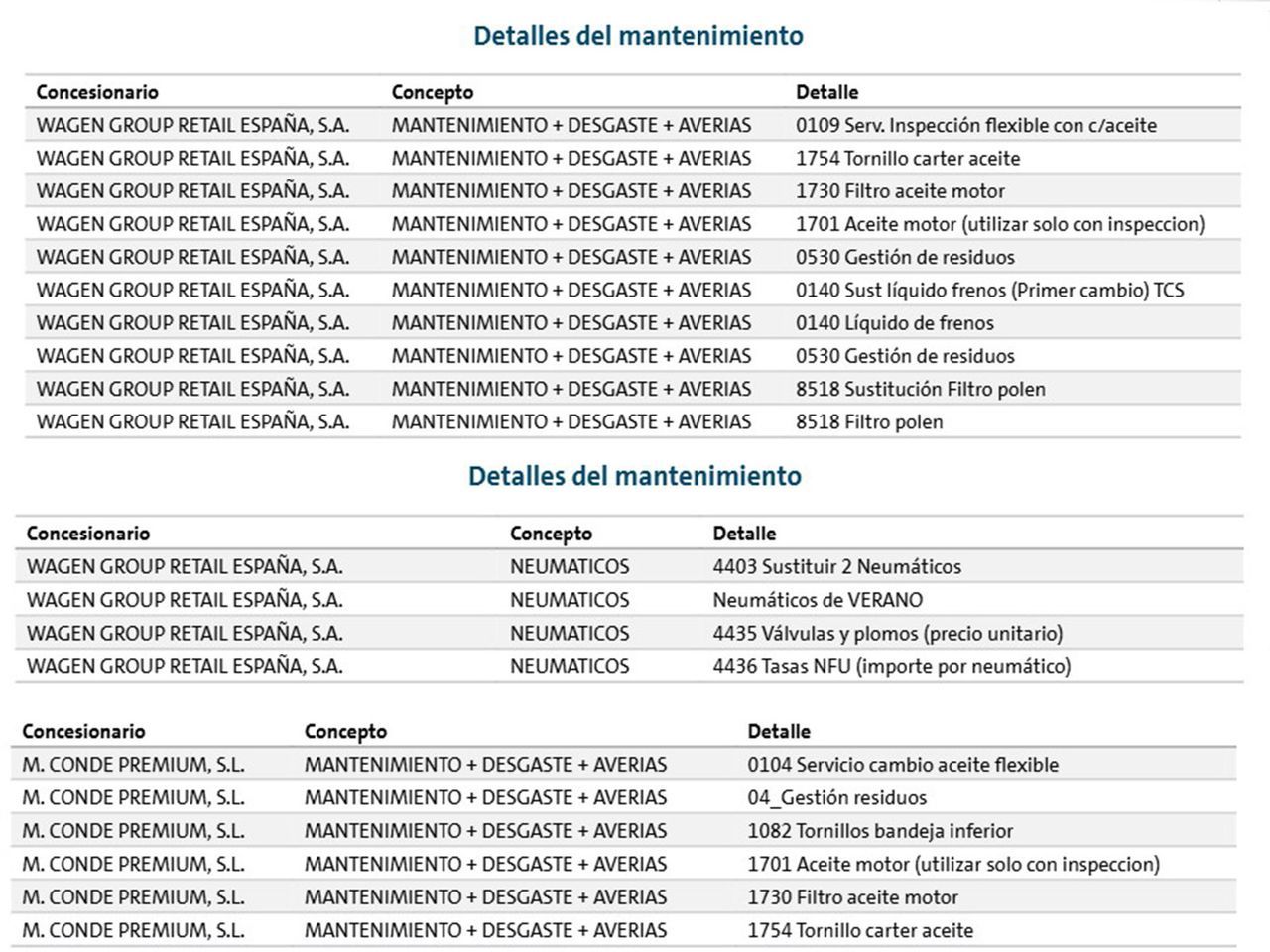
Task: Click 'Concepto' header of the M. CONDE table
Action: (345, 732)
